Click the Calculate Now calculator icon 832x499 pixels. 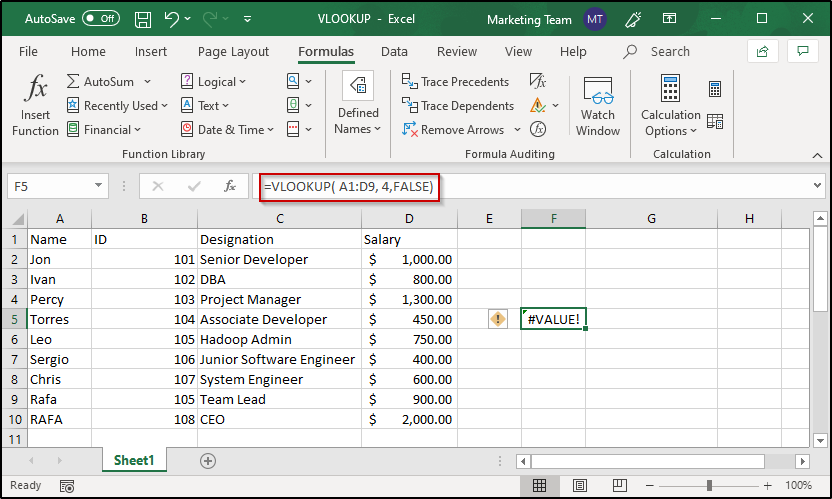[715, 89]
